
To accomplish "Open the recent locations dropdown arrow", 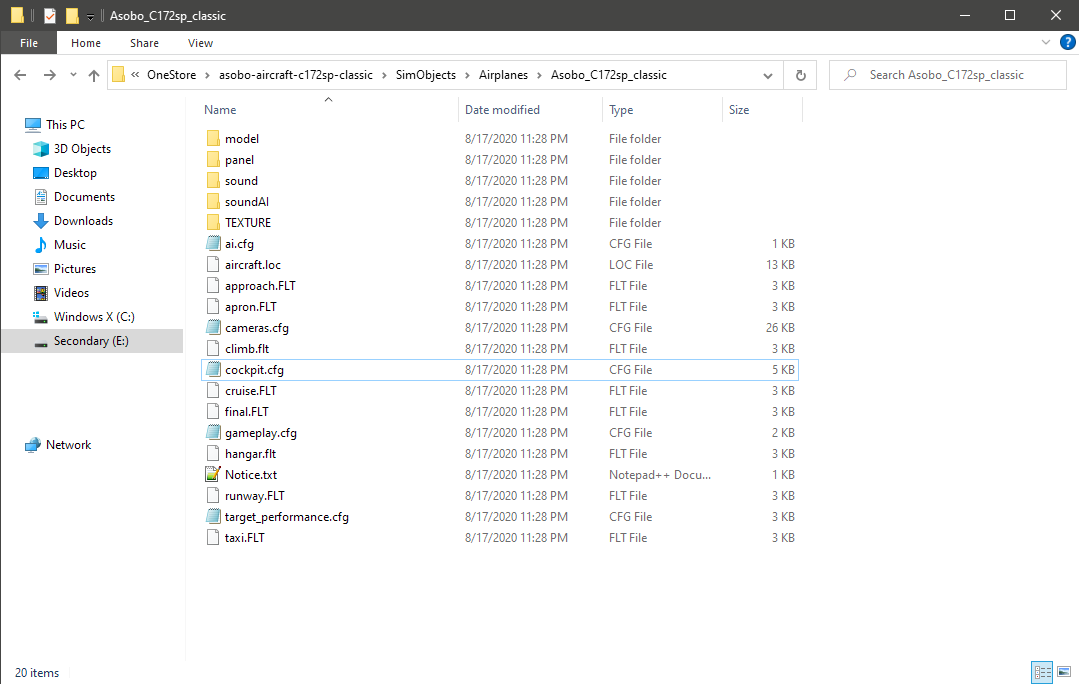I will (73, 75).
